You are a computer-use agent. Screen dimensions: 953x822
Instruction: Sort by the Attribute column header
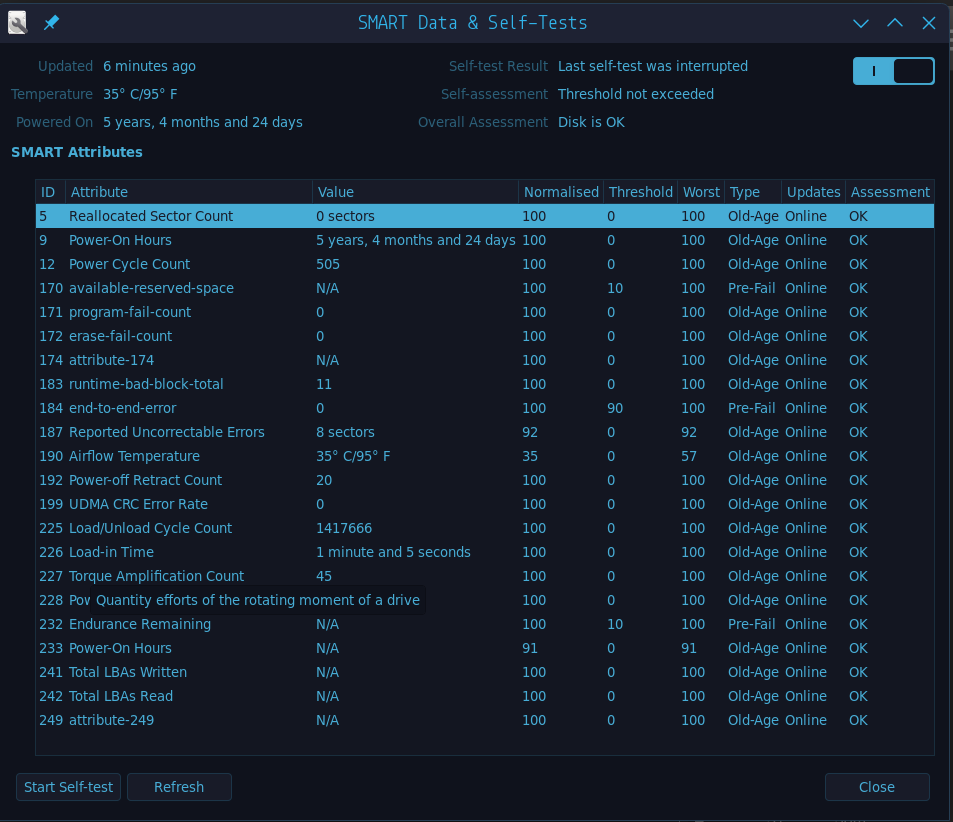pos(188,192)
